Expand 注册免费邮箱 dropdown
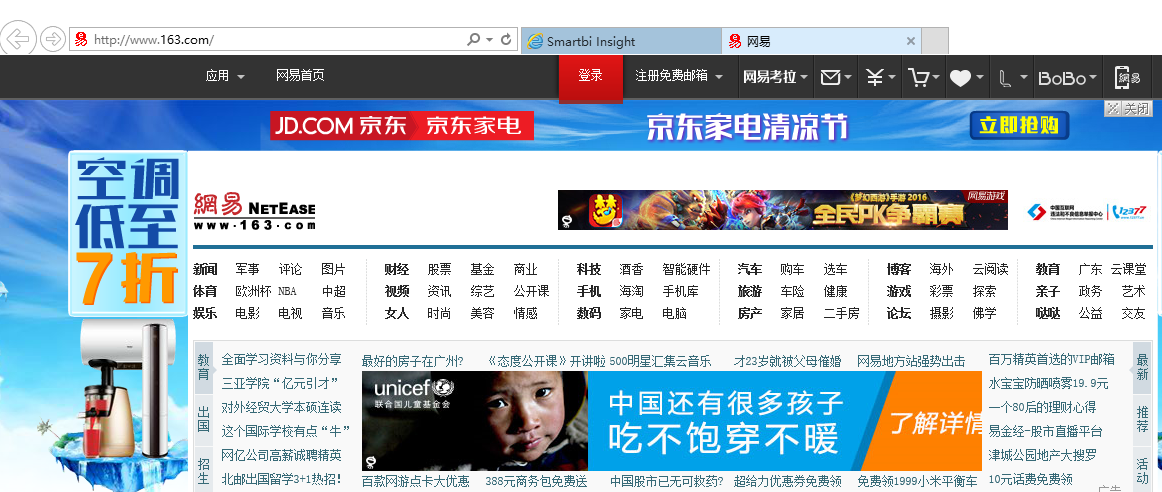The height and width of the screenshot is (492, 1162). pos(679,76)
